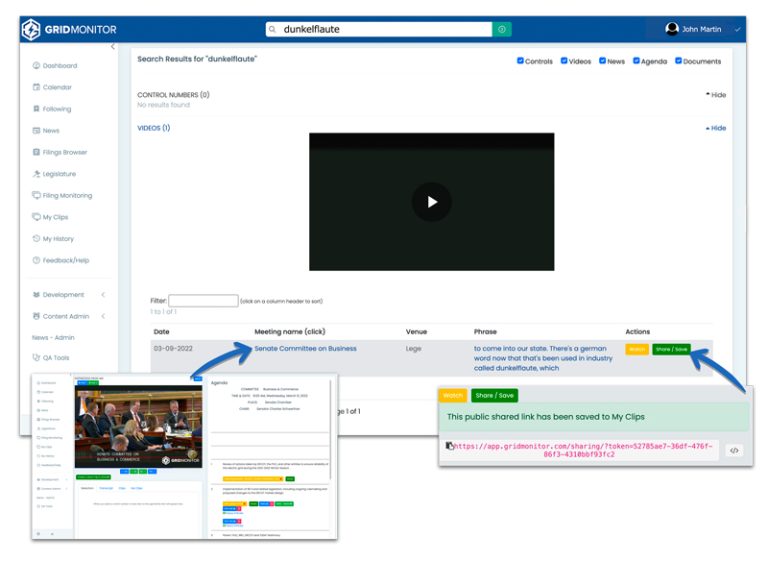Click the Content Admin icon

tap(36, 316)
